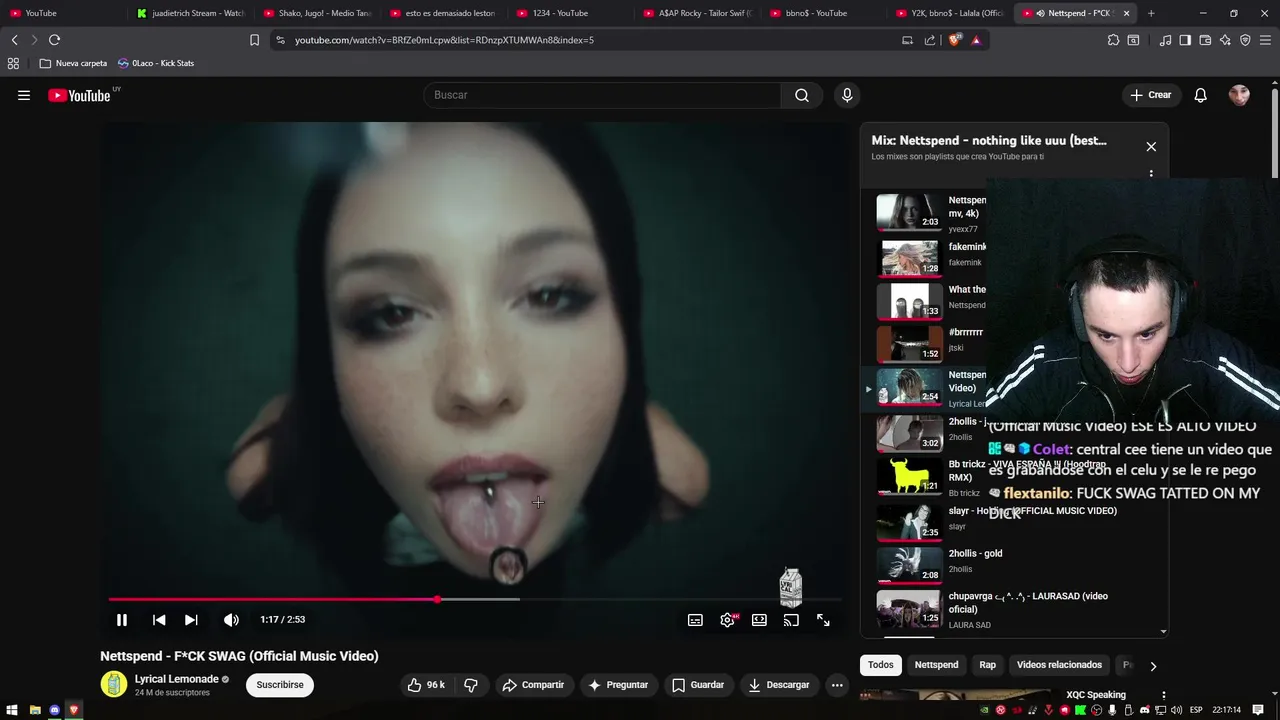Play the fakemink playlist video thumbnail
1280x720 pixels.
coord(908,257)
